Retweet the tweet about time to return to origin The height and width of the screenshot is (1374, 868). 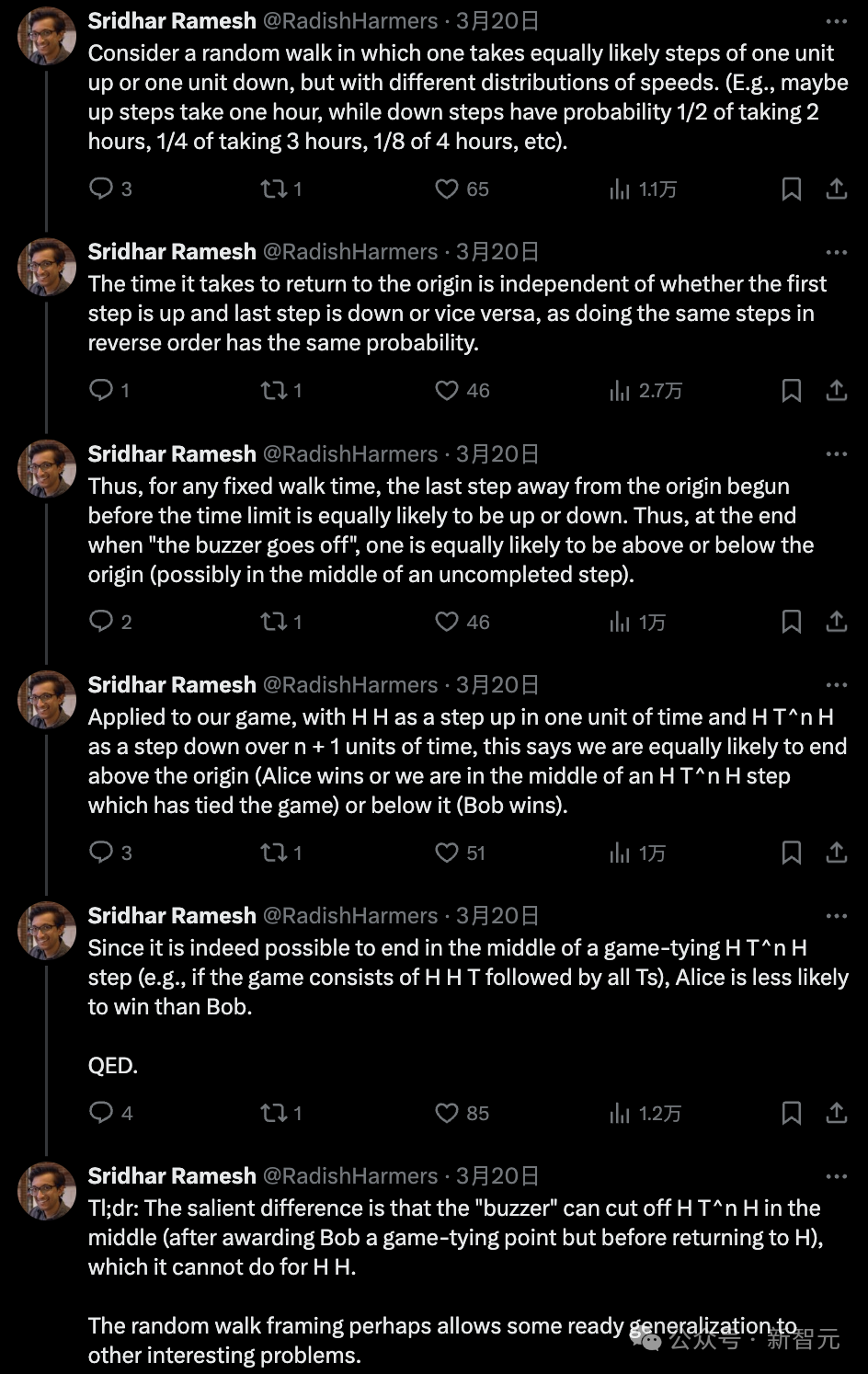281,391
